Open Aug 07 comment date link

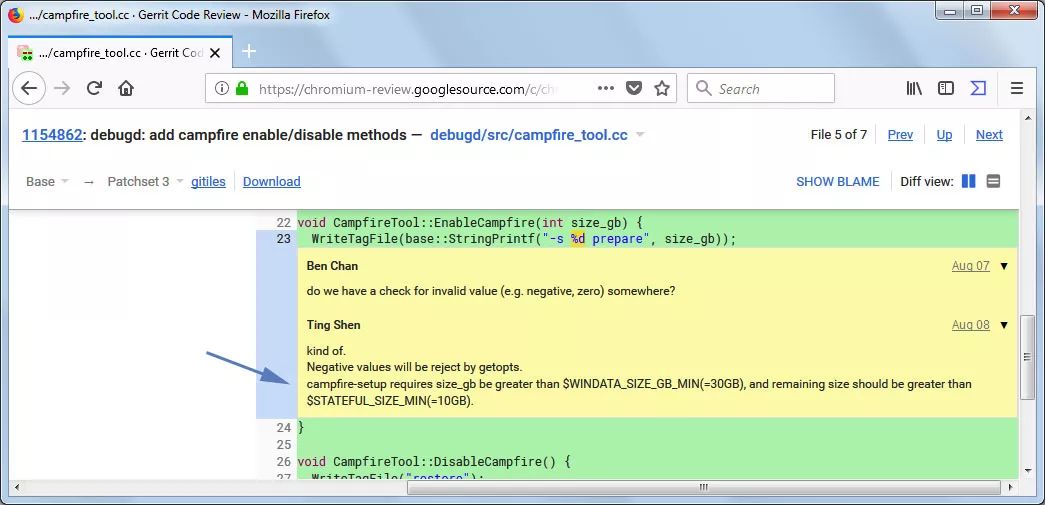970,266
